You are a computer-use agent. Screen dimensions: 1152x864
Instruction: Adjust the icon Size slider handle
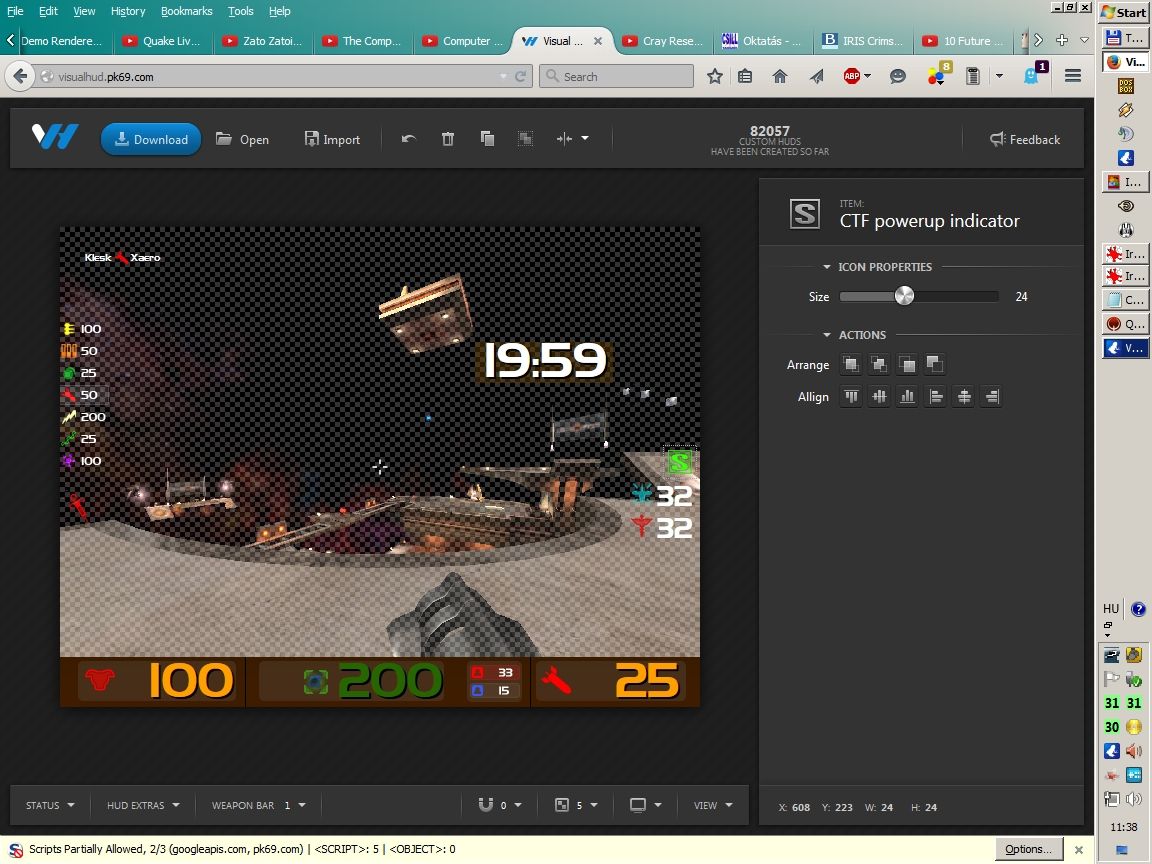904,296
